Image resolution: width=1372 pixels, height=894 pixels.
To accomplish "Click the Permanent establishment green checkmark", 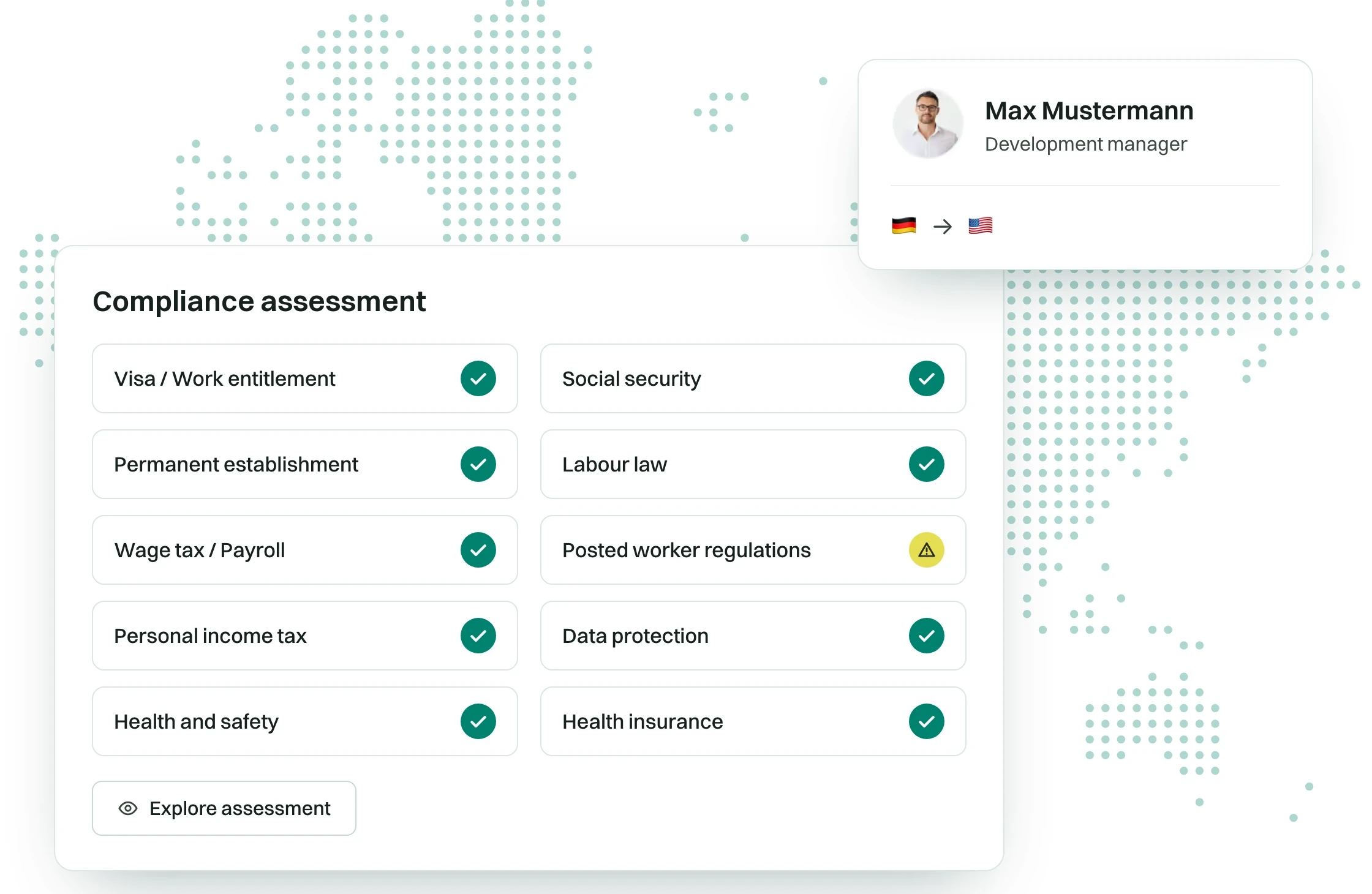I will pos(478,464).
